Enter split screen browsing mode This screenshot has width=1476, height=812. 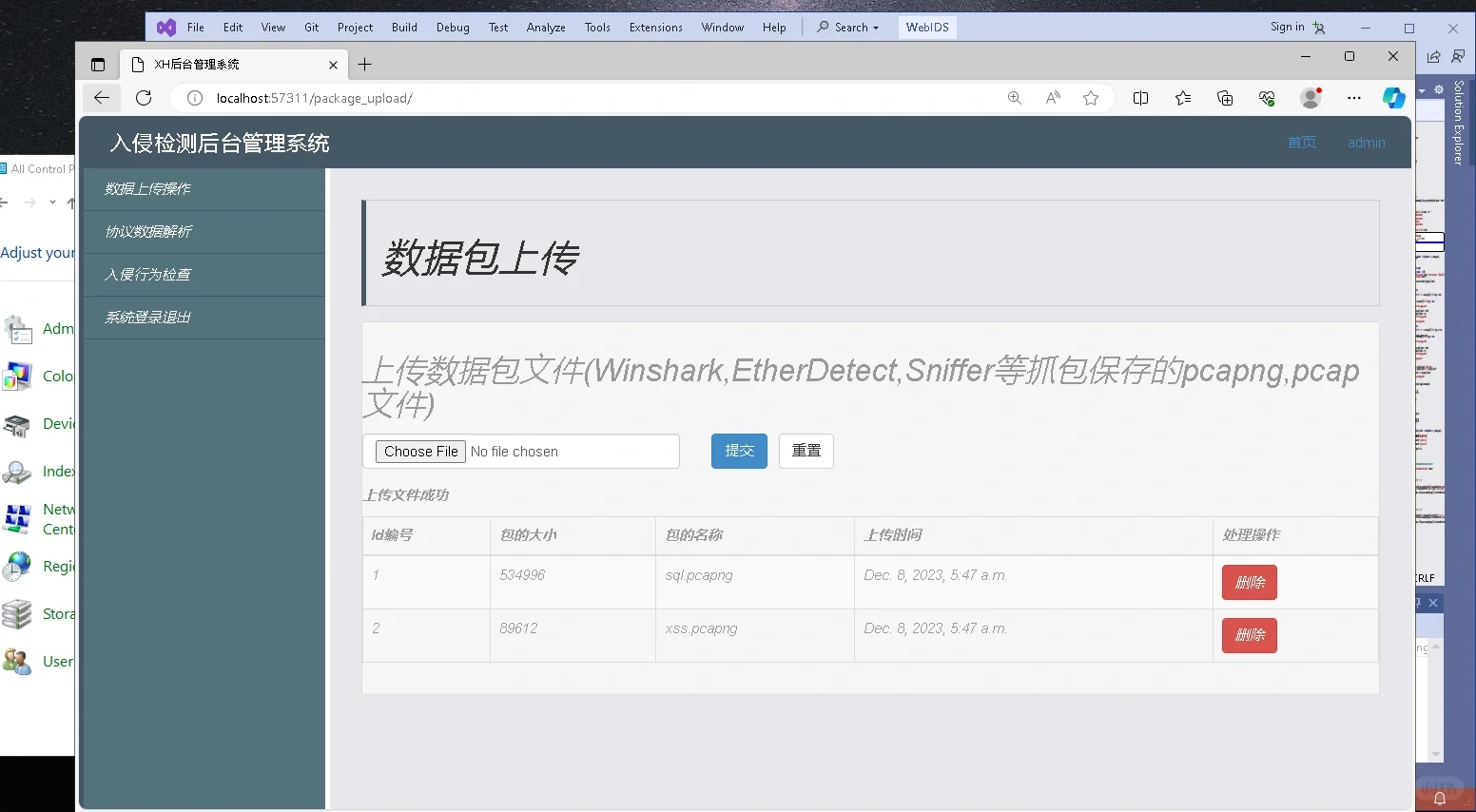(x=1141, y=98)
